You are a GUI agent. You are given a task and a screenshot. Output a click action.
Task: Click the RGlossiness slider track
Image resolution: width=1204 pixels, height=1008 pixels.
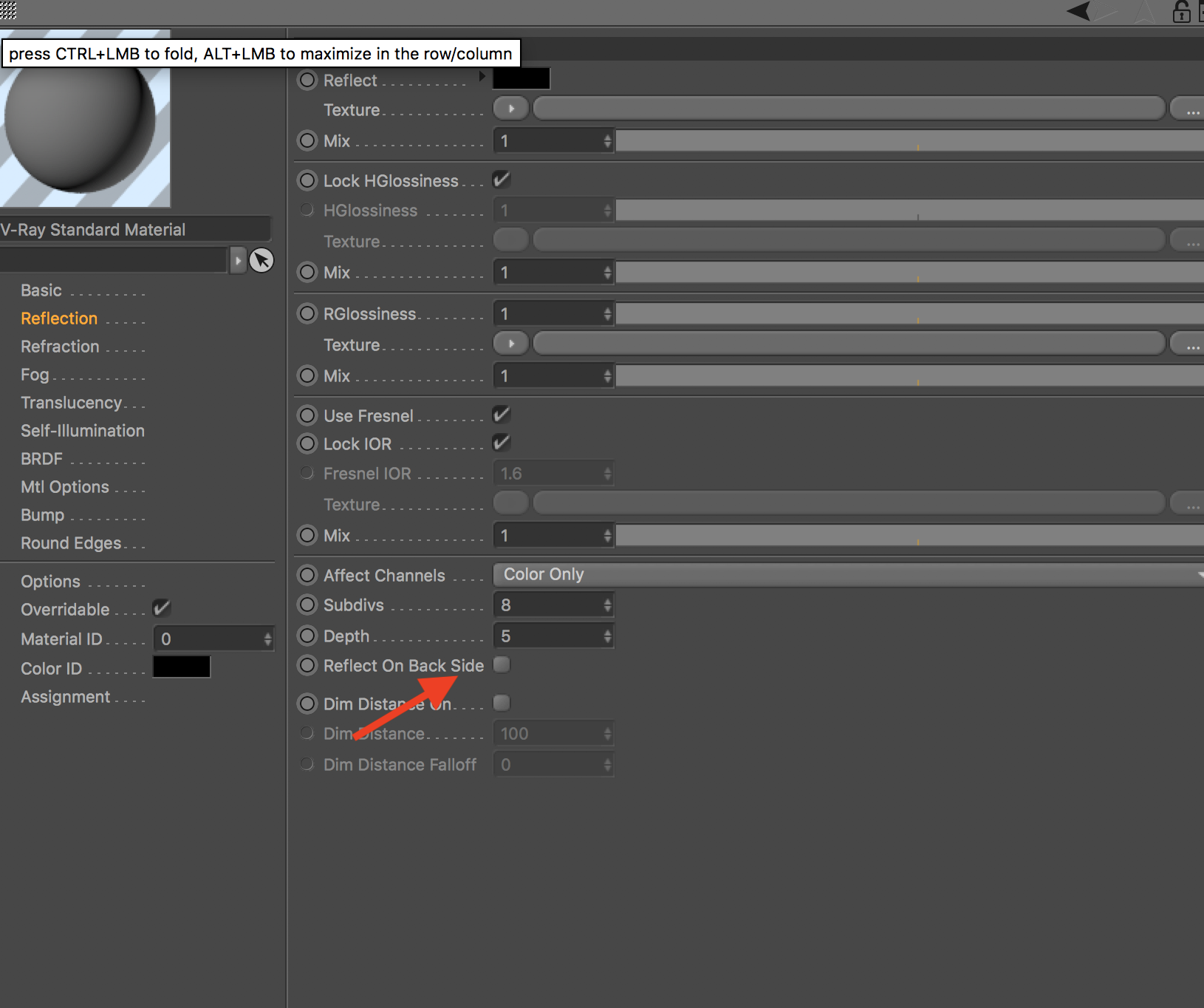click(x=910, y=314)
